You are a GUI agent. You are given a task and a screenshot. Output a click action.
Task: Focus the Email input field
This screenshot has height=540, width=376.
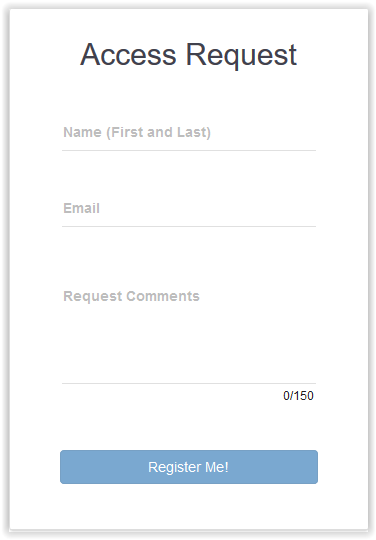[189, 209]
